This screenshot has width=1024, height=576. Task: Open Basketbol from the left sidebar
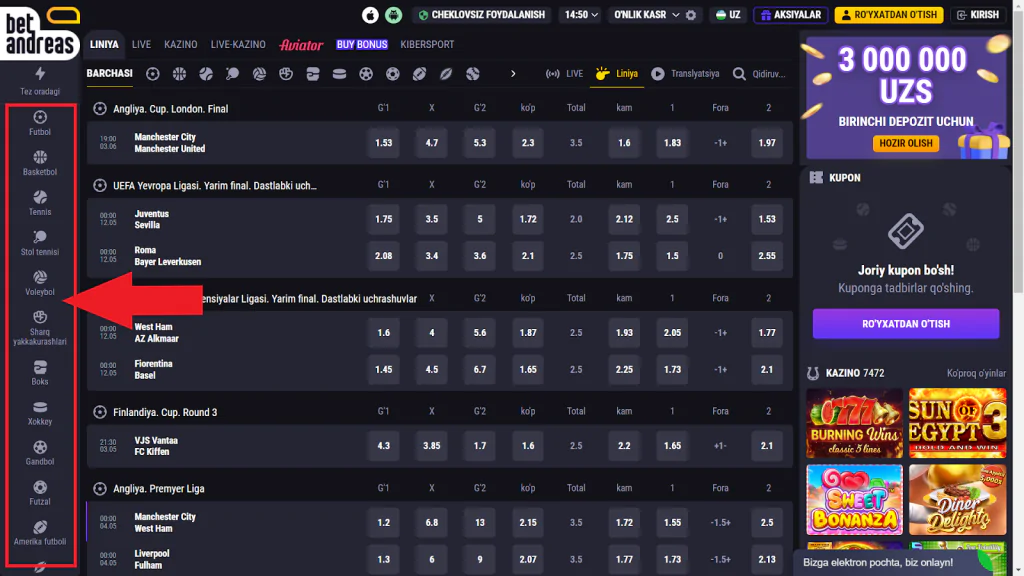coord(40,163)
